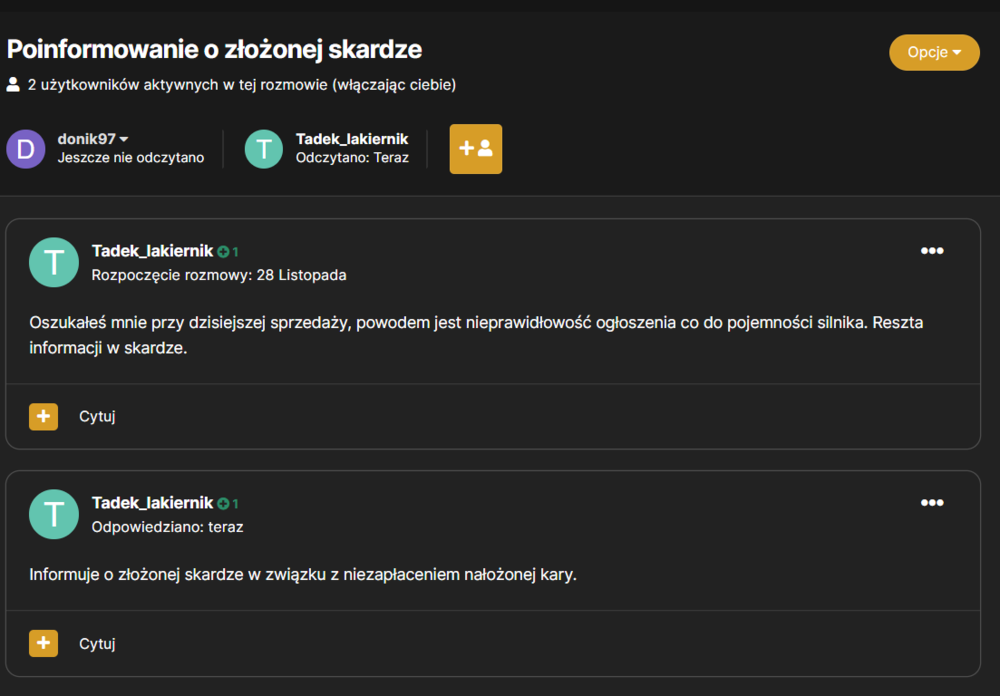Viewport: 1000px width, 696px height.
Task: Open the Opcje dropdown menu
Action: pos(934,52)
